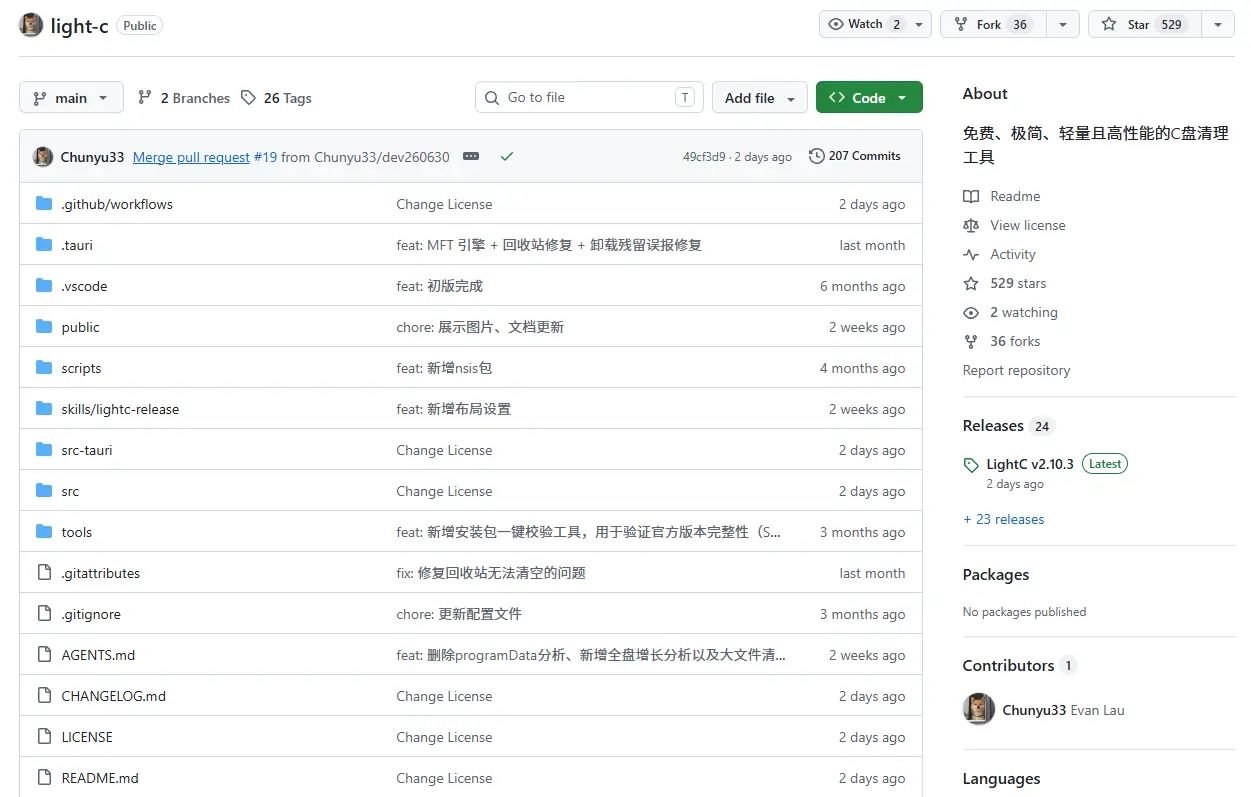This screenshot has height=797, width=1251.
Task: Open the Contributors heading link
Action: (1018, 666)
